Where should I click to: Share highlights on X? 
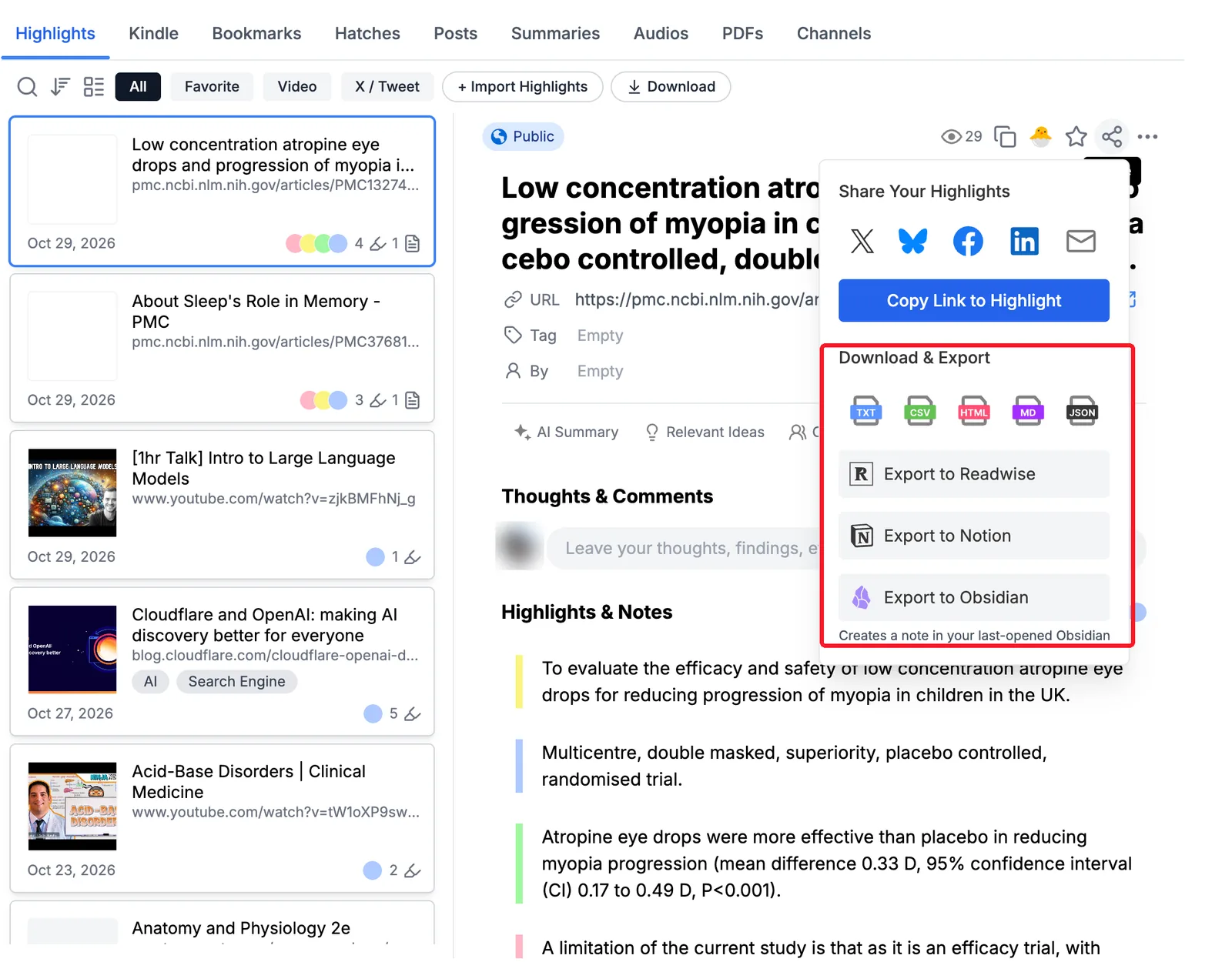click(x=862, y=241)
